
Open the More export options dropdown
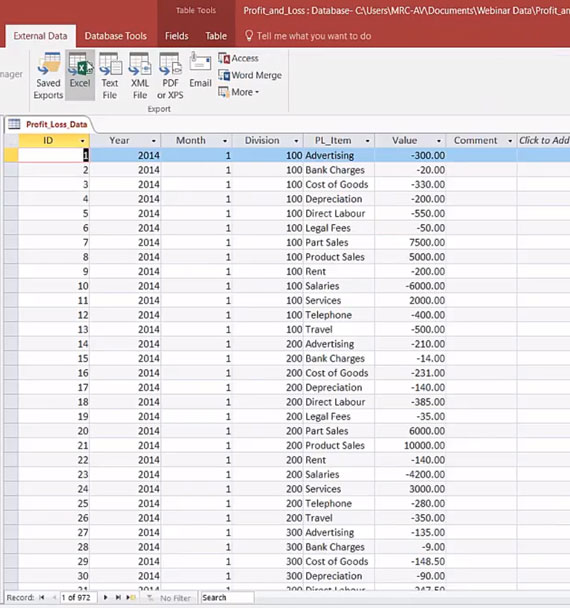pos(238,92)
